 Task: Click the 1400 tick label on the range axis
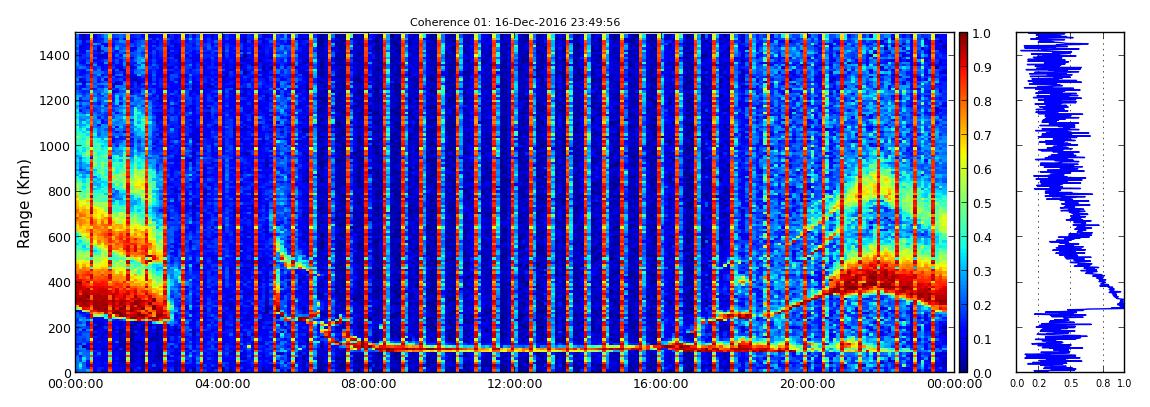(x=56, y=55)
